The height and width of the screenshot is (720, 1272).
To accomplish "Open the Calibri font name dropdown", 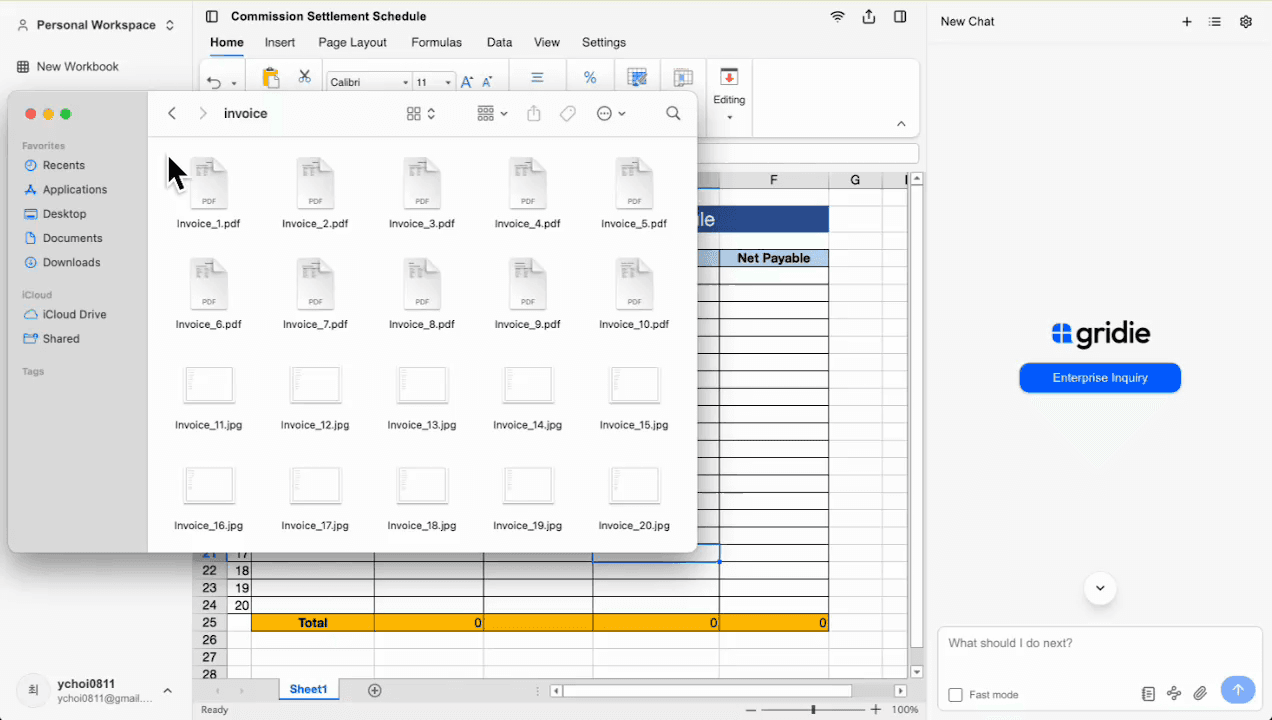I will tap(369, 82).
